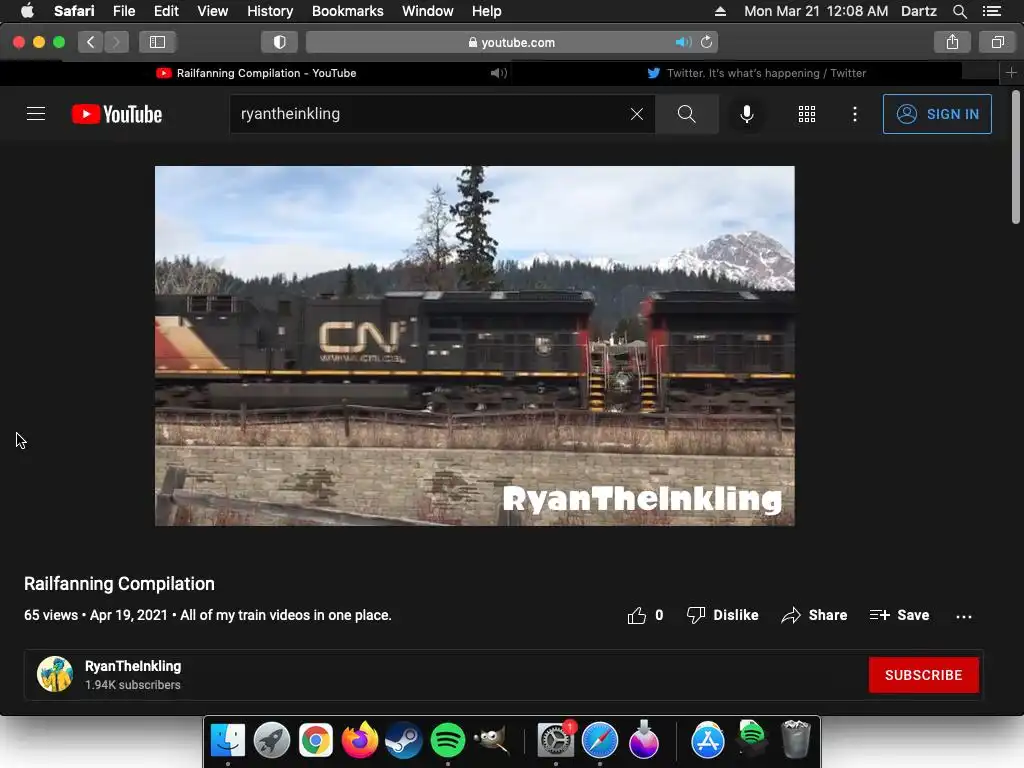Go forward with Safari's forward arrow
The width and height of the screenshot is (1024, 768).
pos(116,42)
